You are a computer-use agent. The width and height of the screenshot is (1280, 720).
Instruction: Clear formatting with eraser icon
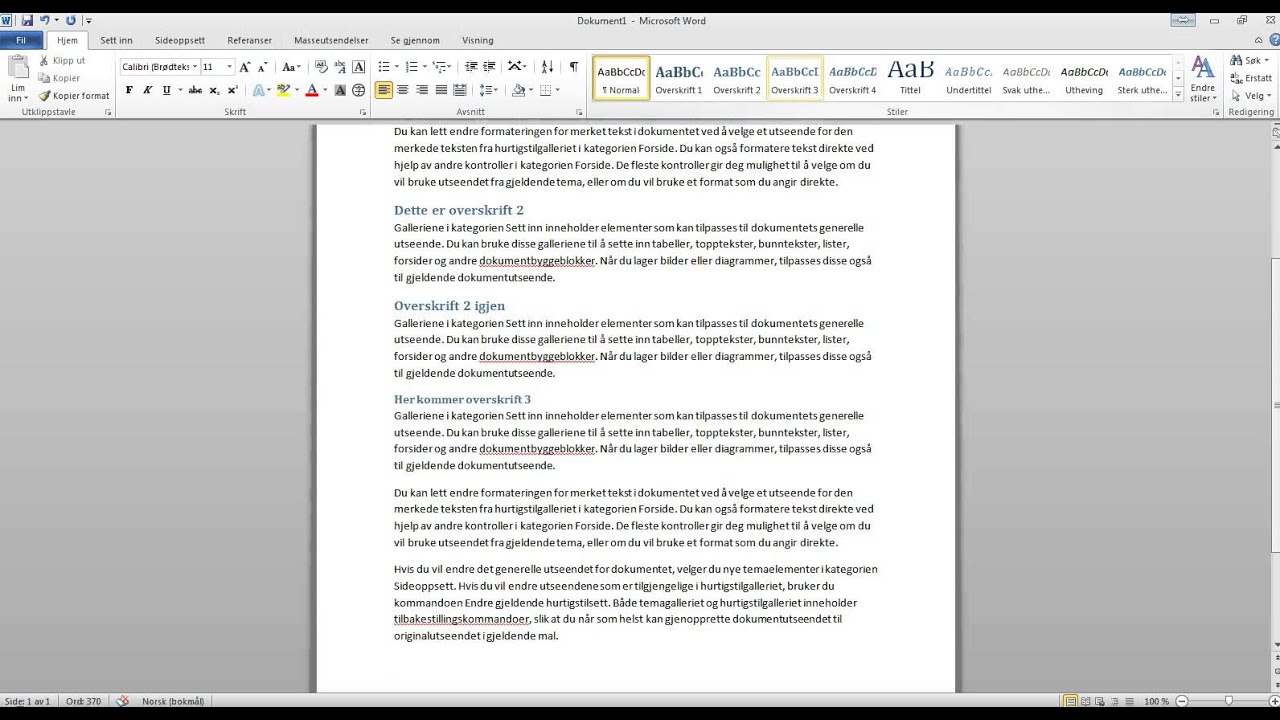[321, 67]
